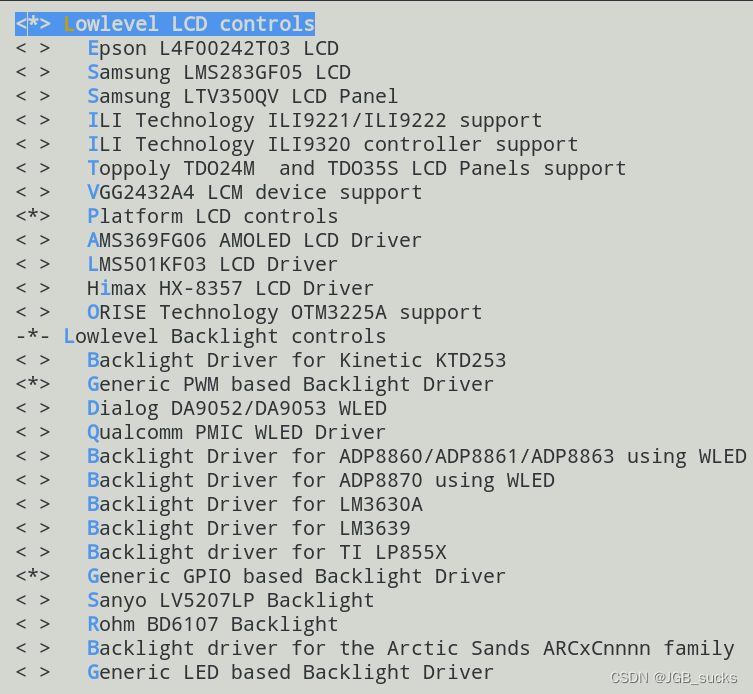Disable the Generic PWM based Backlight Driver checkbox
The height and width of the screenshot is (694, 753).
point(33,384)
